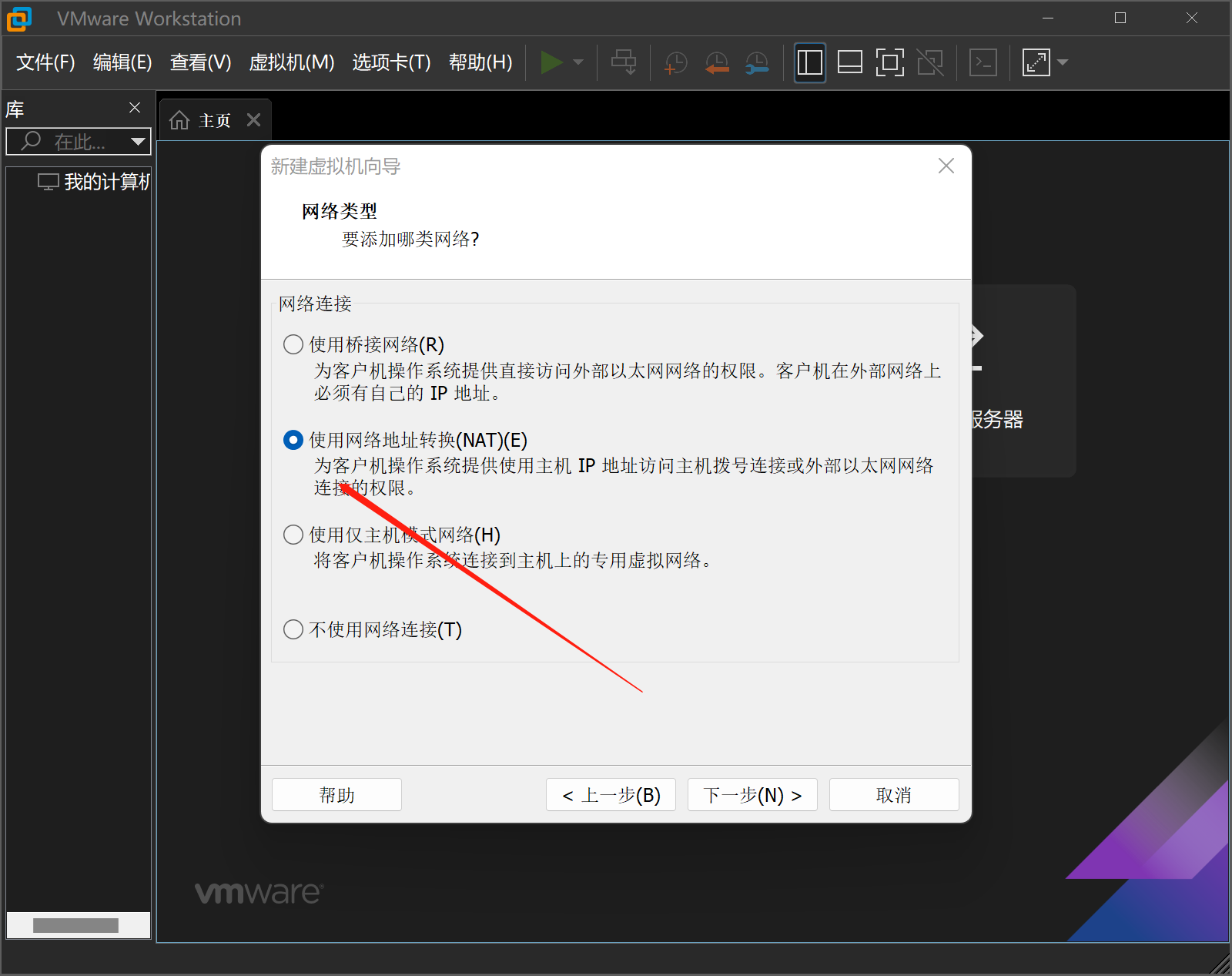Maximize the VMware Workstation window

[1120, 18]
